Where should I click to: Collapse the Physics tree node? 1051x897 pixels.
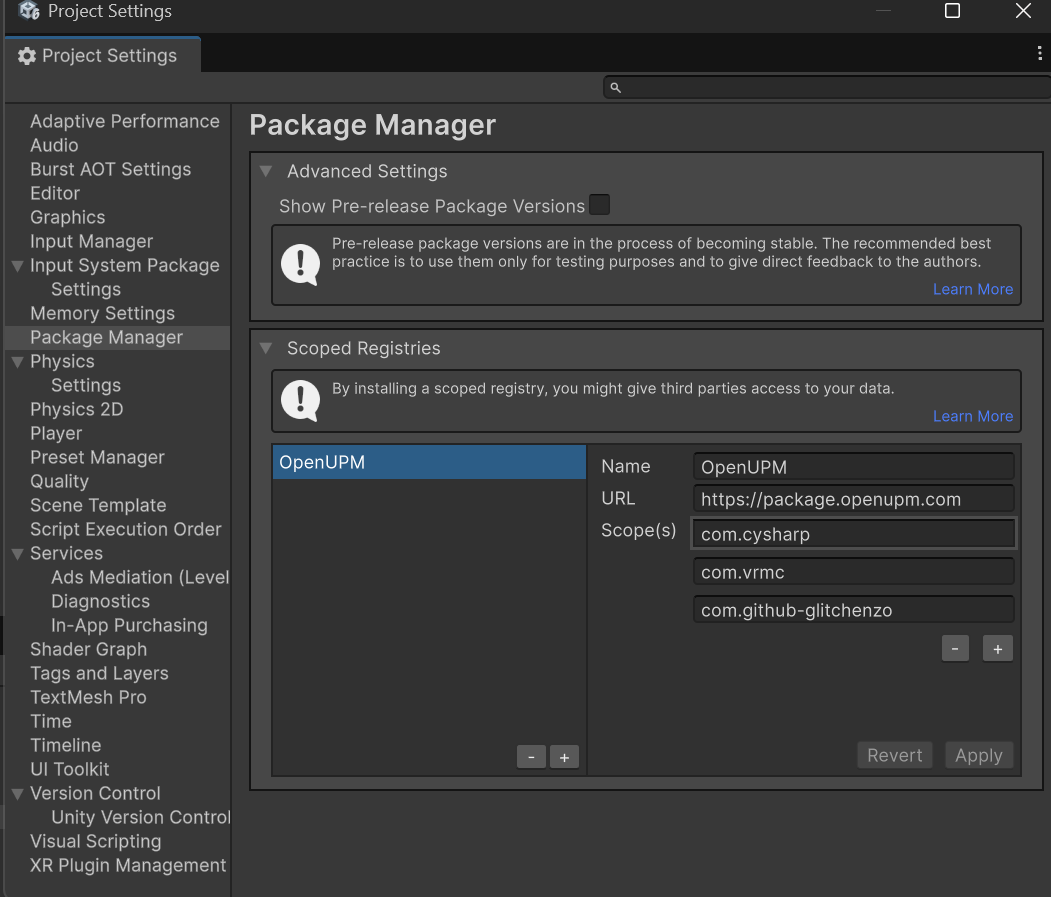(x=18, y=362)
